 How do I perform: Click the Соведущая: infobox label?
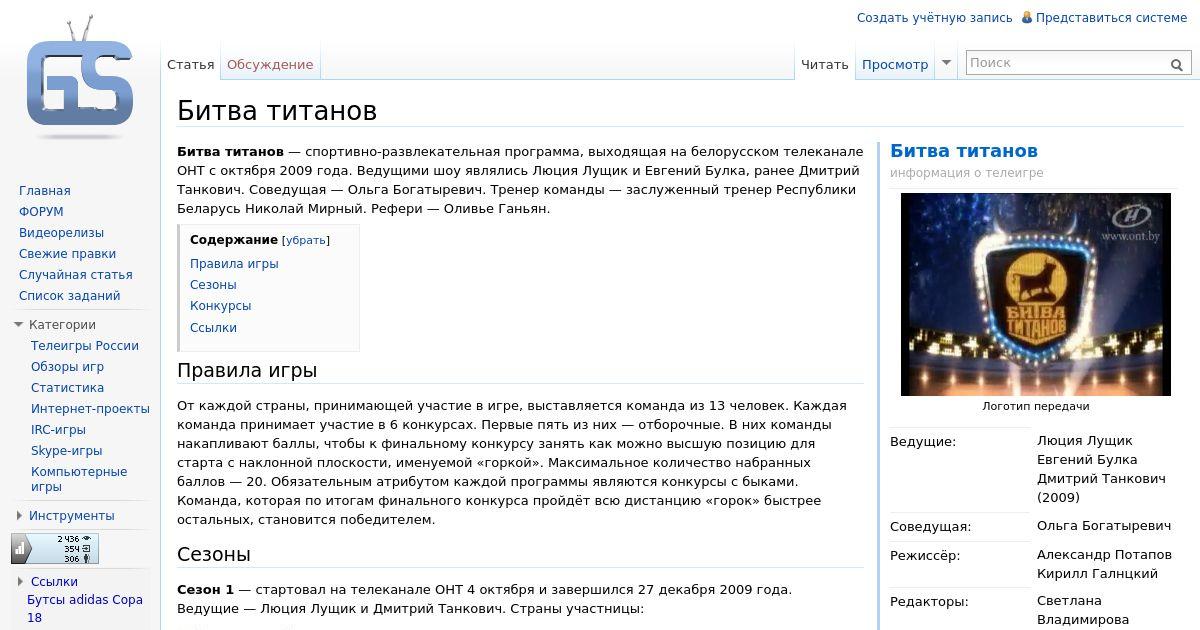point(930,527)
